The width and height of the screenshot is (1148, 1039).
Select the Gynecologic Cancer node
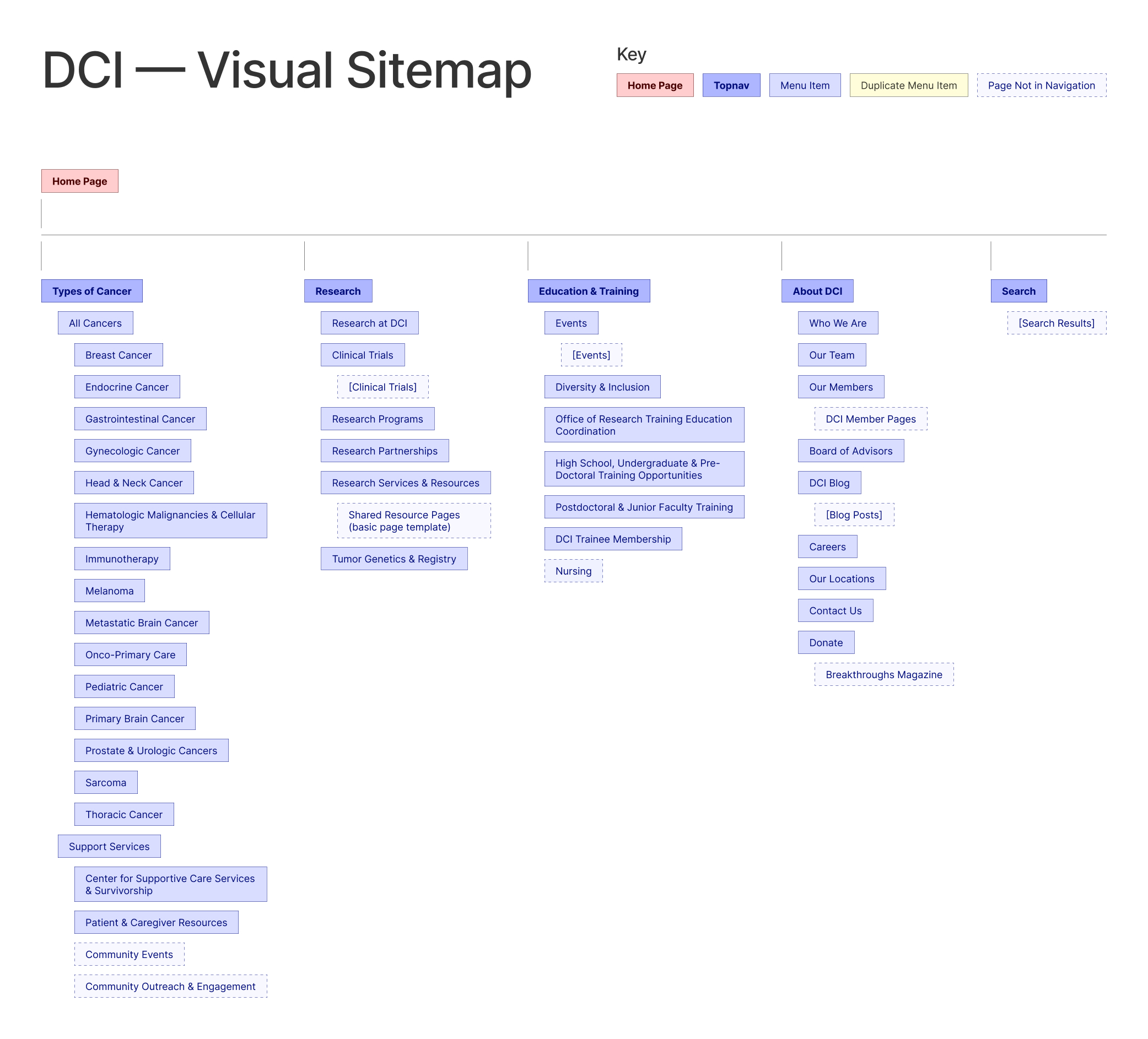coord(133,450)
